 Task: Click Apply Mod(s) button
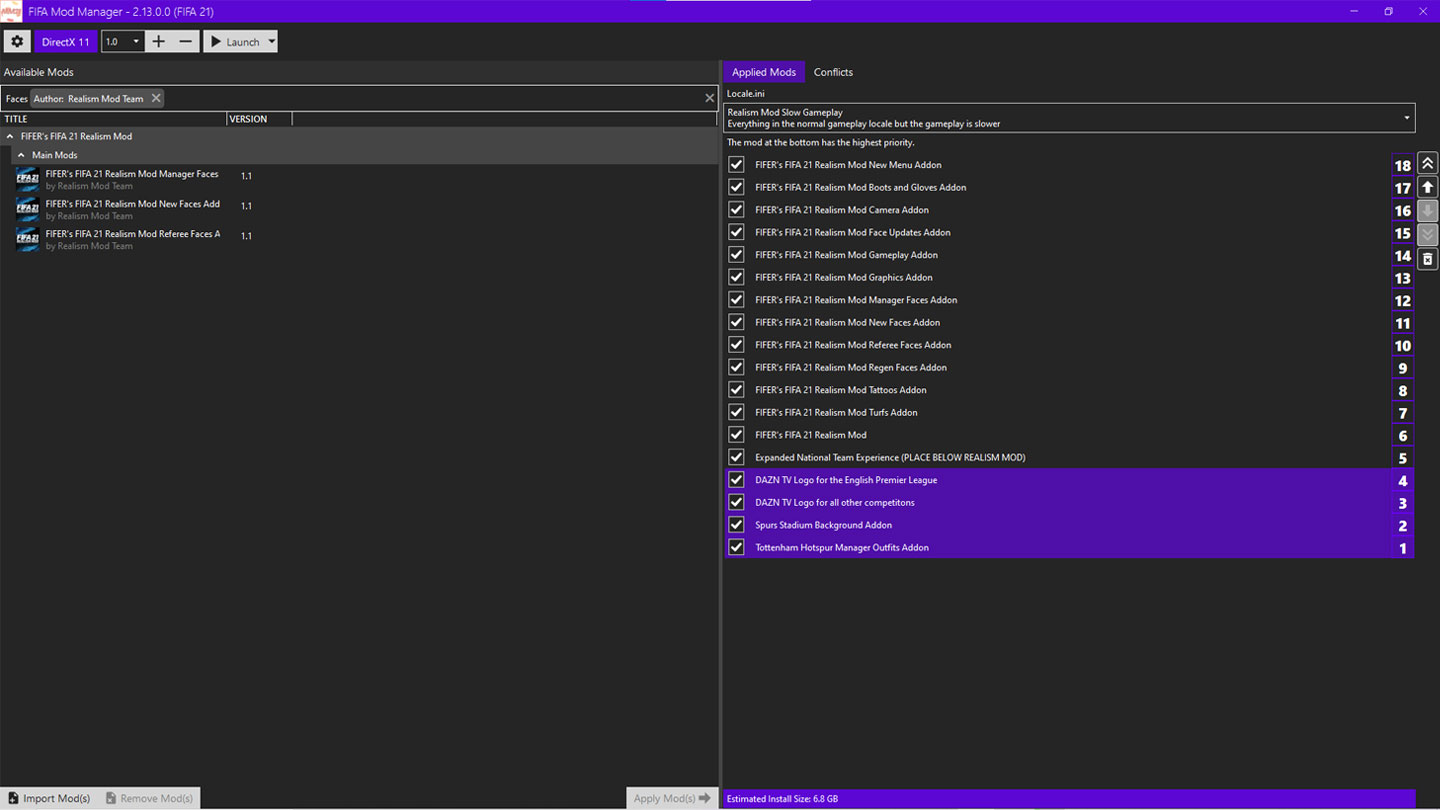pyautogui.click(x=672, y=798)
